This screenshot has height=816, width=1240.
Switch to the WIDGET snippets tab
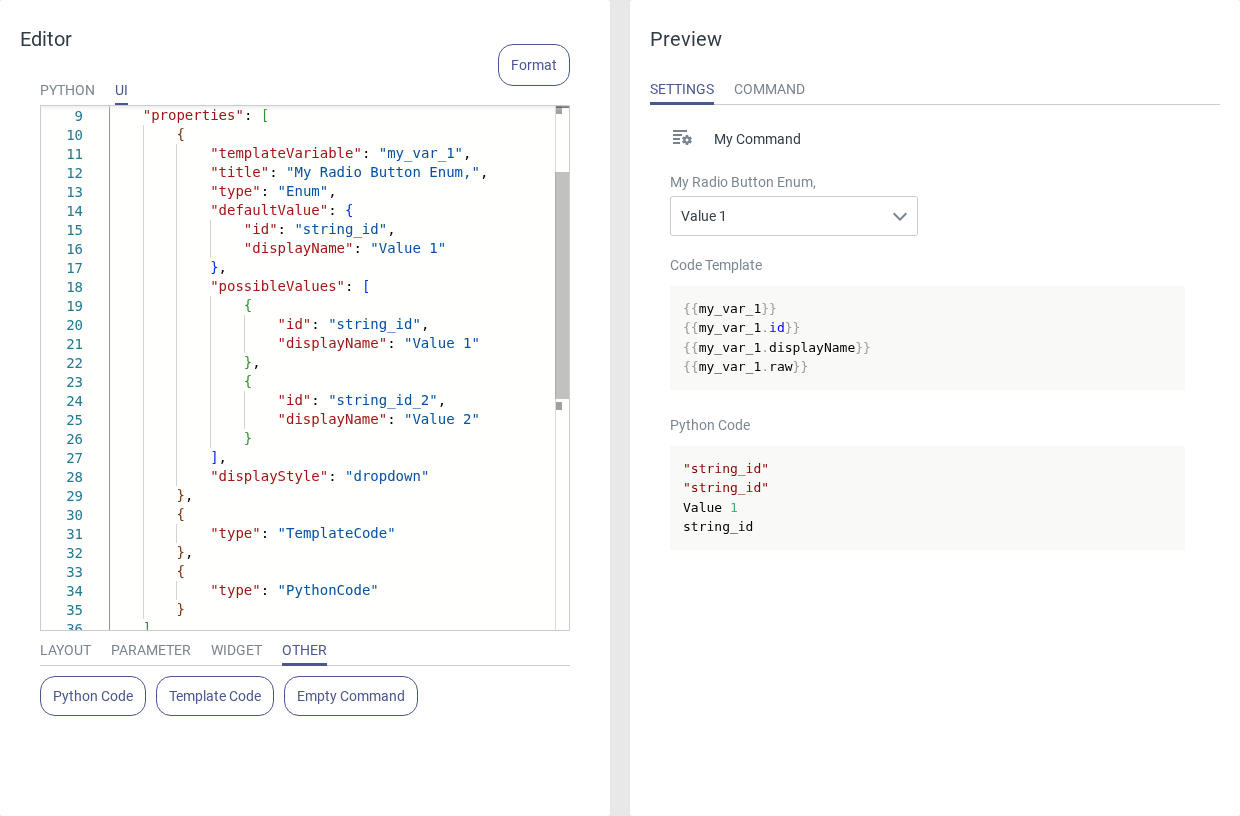236,650
